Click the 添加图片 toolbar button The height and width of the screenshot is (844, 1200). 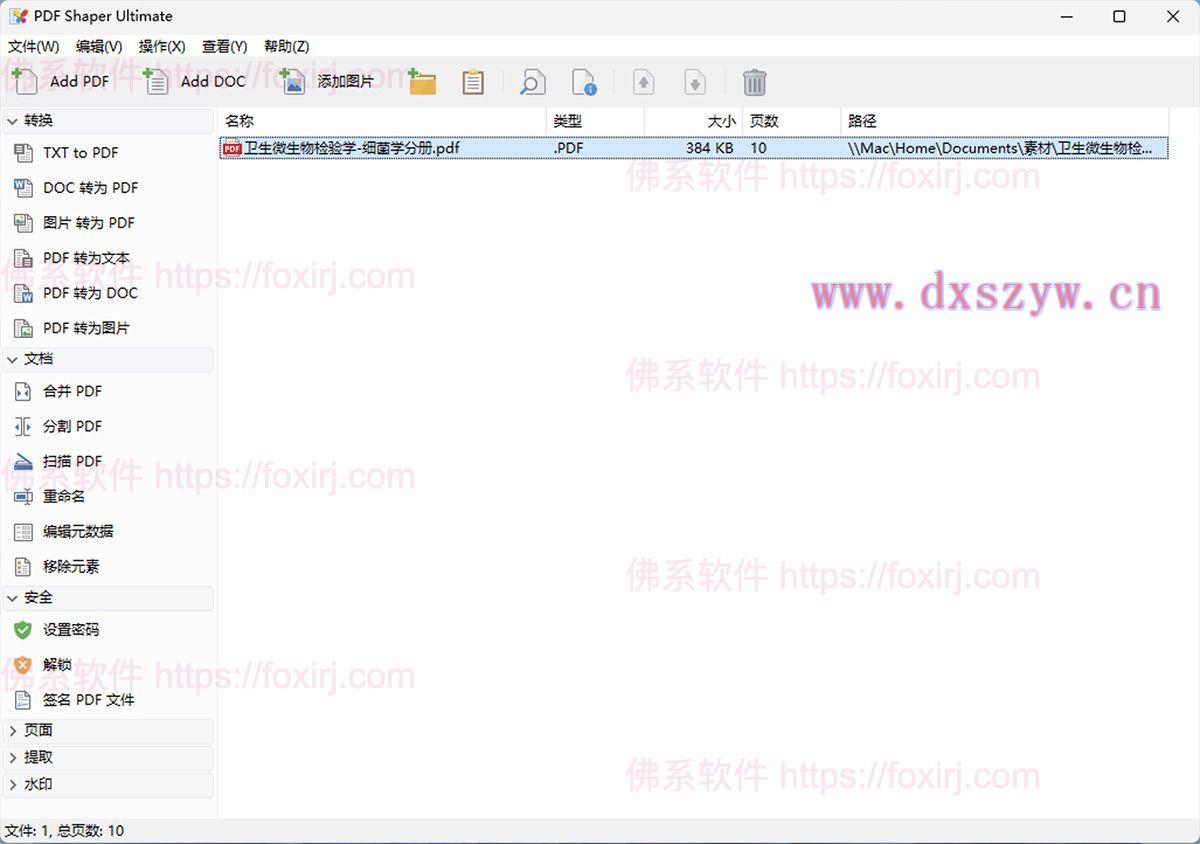pos(326,81)
